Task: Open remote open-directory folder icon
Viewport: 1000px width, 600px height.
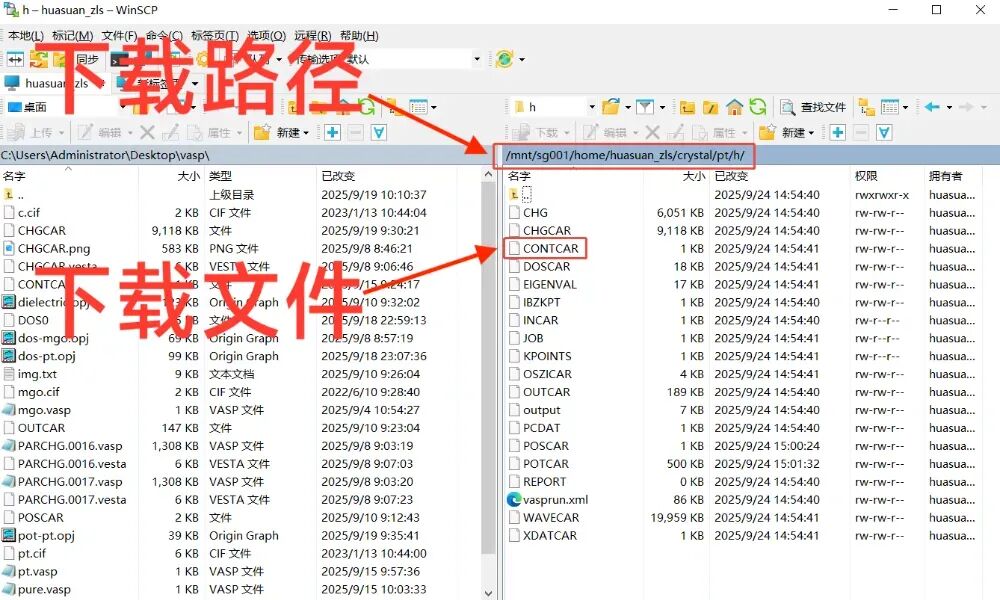Action: click(x=610, y=107)
